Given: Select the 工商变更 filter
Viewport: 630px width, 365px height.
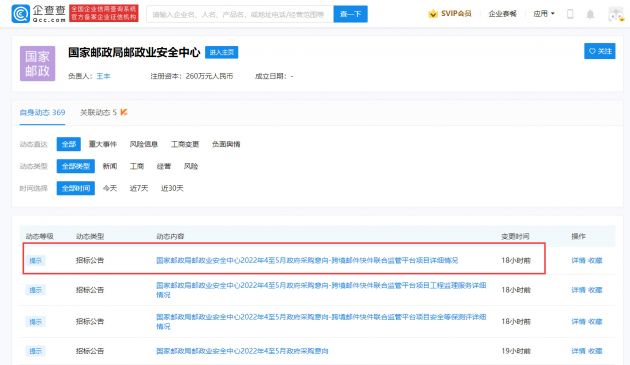Looking at the screenshot, I should click(185, 144).
